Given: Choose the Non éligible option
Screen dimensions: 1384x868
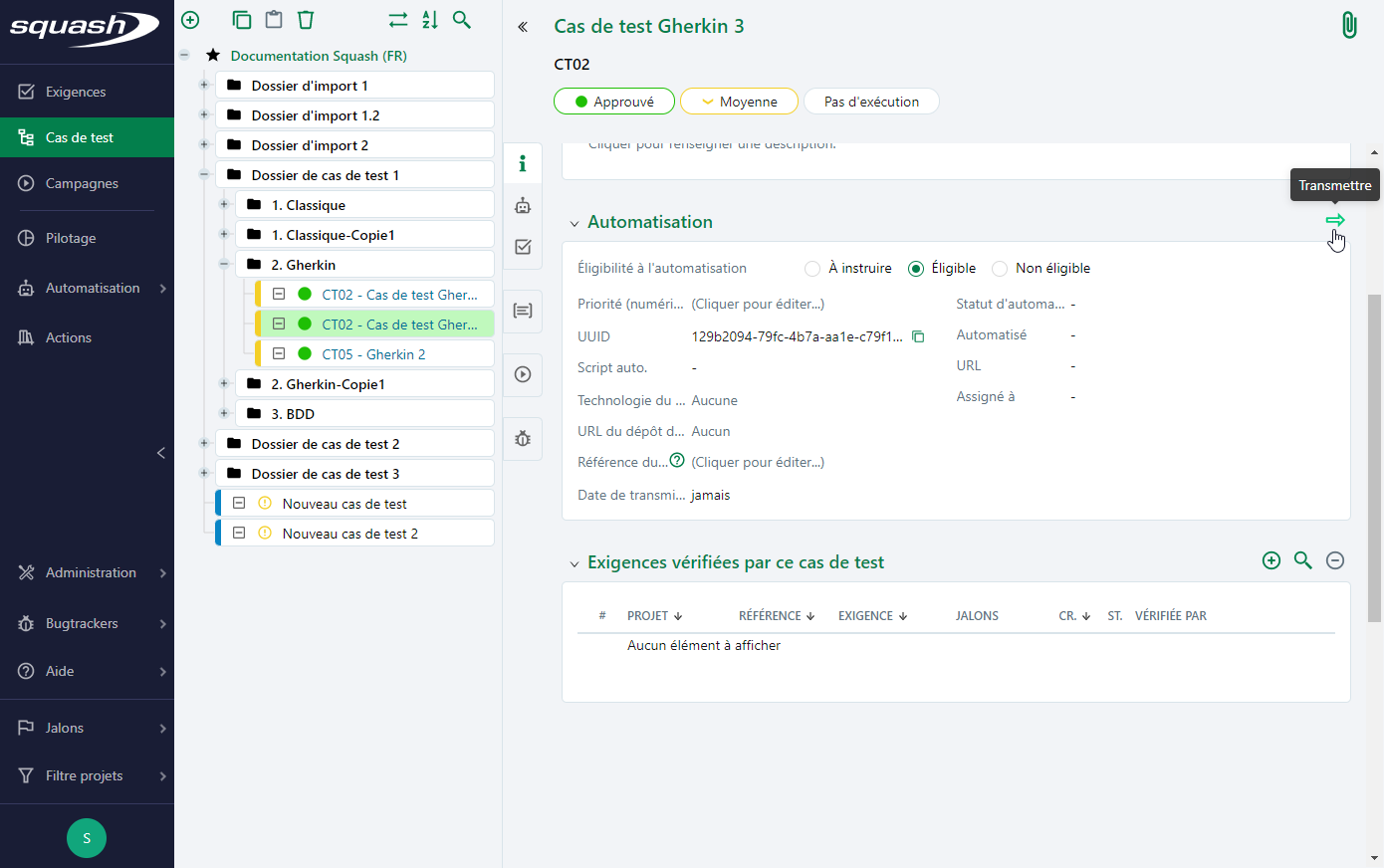Looking at the screenshot, I should (x=999, y=268).
